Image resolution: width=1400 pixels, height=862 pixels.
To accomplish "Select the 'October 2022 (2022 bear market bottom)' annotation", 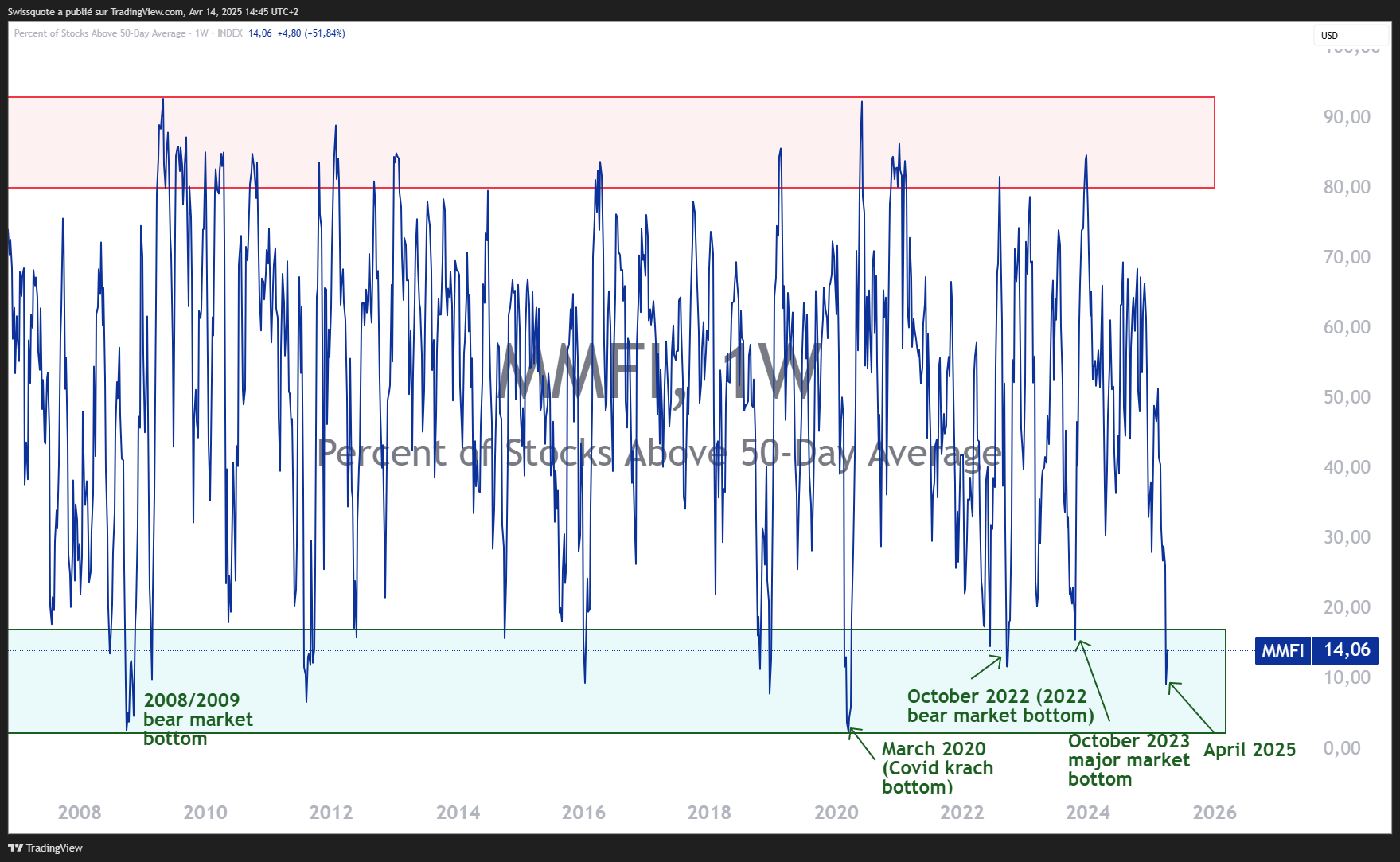I will [x=1000, y=706].
